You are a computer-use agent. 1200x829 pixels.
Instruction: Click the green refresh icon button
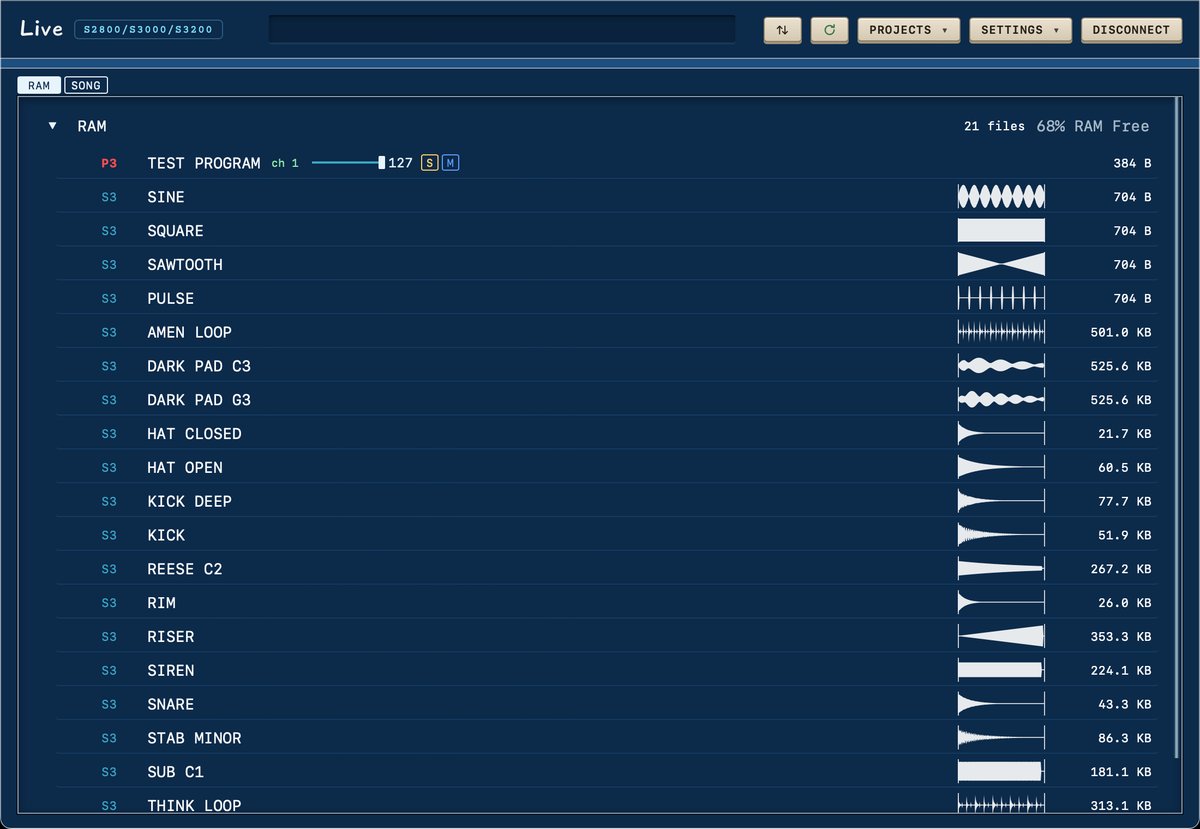click(x=829, y=30)
